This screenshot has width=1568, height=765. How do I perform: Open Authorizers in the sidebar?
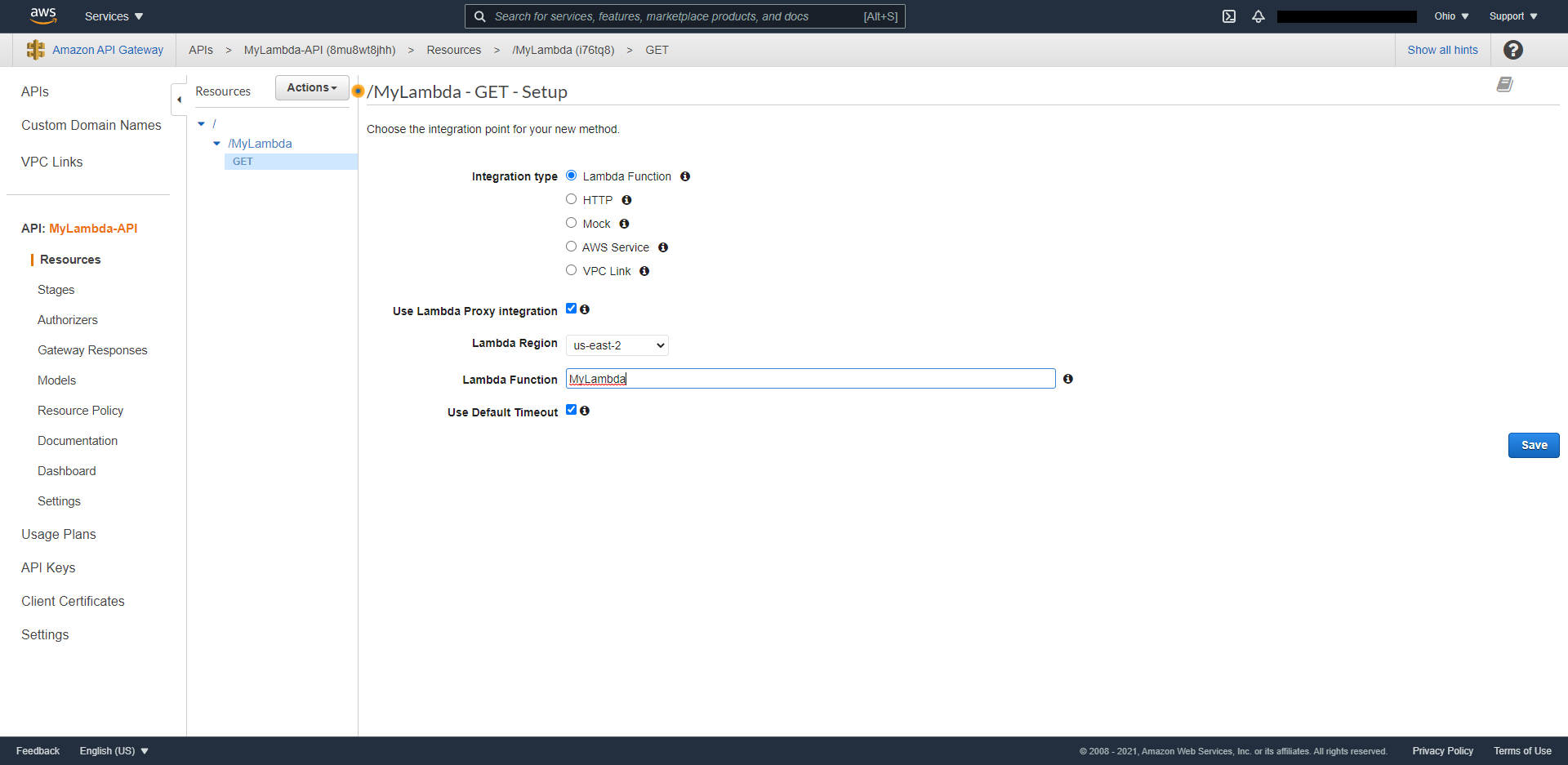tap(68, 320)
